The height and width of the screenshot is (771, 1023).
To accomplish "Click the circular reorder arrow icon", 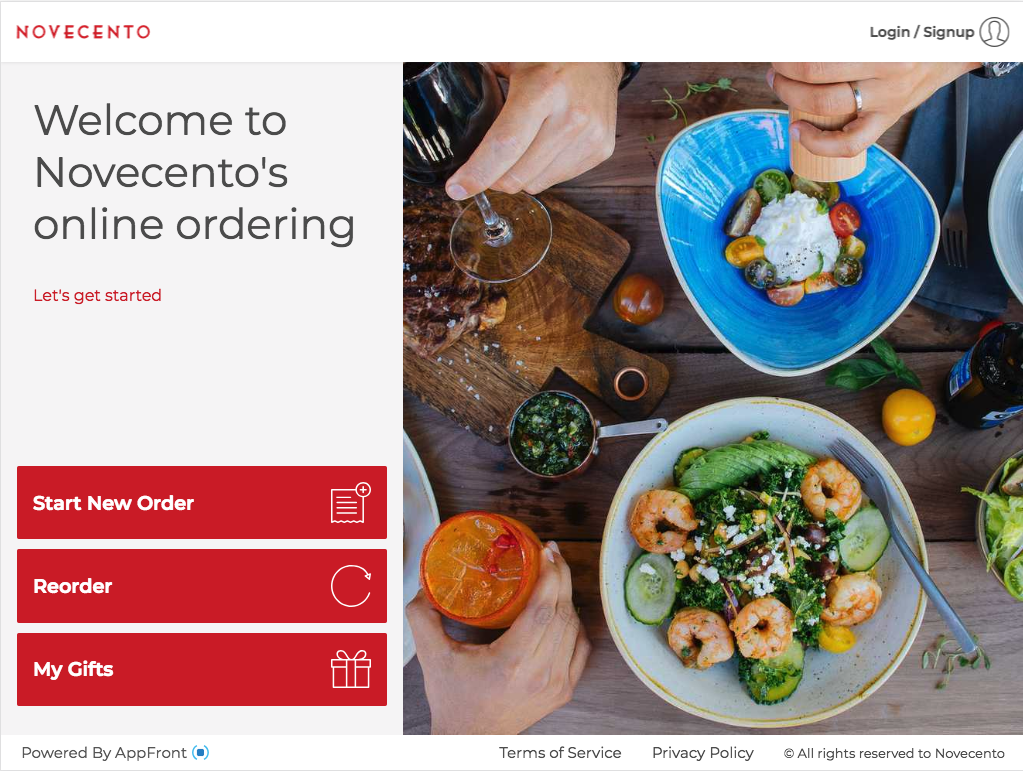I will tap(351, 586).
